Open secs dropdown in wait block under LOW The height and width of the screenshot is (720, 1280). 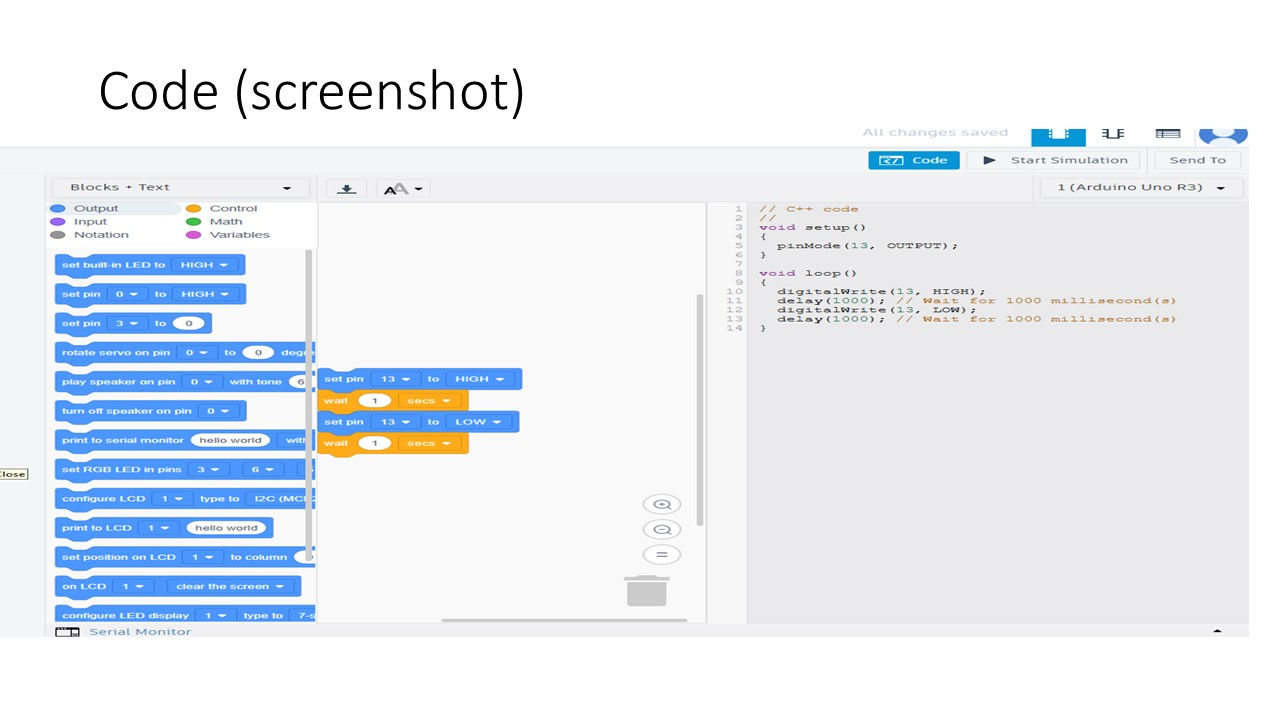pos(430,443)
